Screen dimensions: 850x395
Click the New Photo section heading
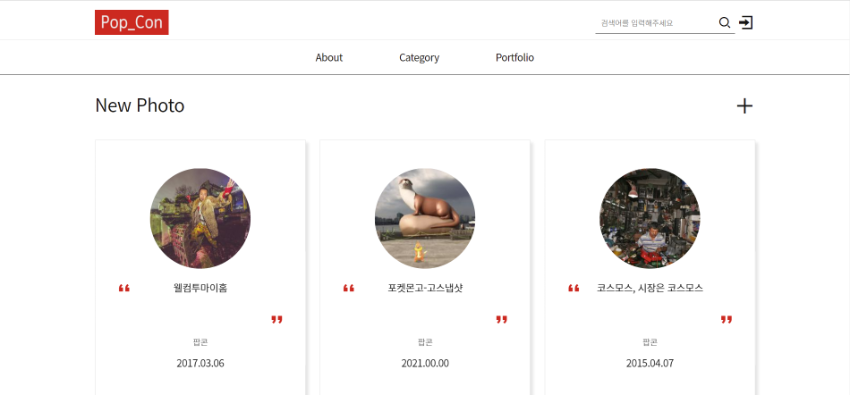point(140,105)
